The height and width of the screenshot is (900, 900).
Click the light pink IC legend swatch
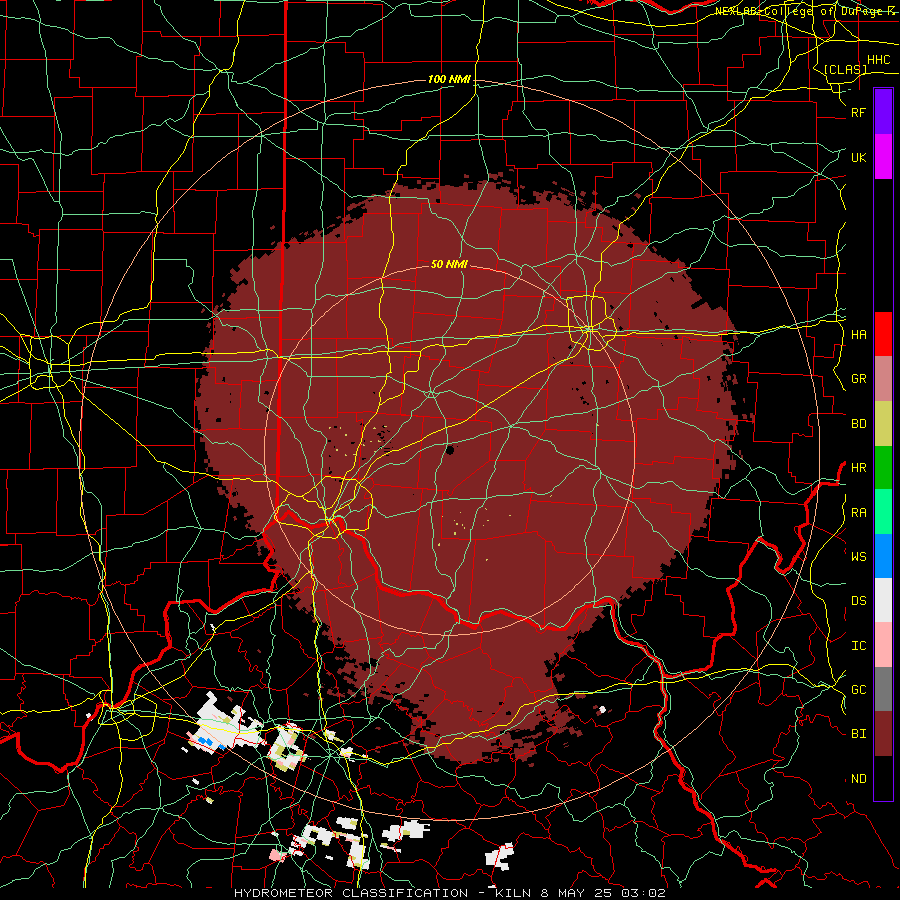tap(883, 645)
